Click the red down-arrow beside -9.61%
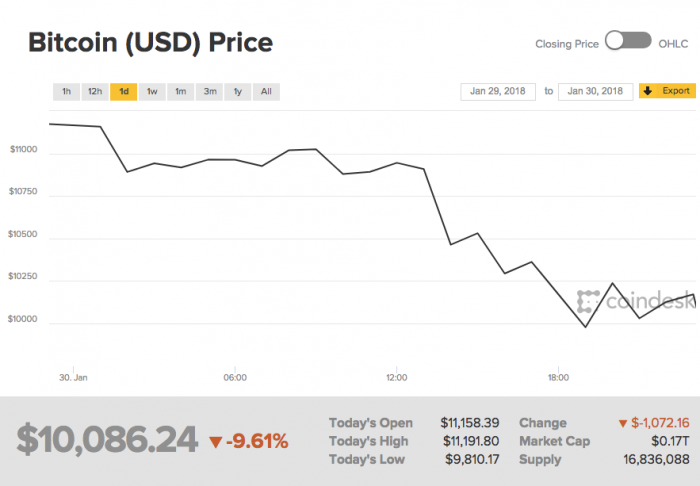The width and height of the screenshot is (700, 486). click(x=217, y=441)
